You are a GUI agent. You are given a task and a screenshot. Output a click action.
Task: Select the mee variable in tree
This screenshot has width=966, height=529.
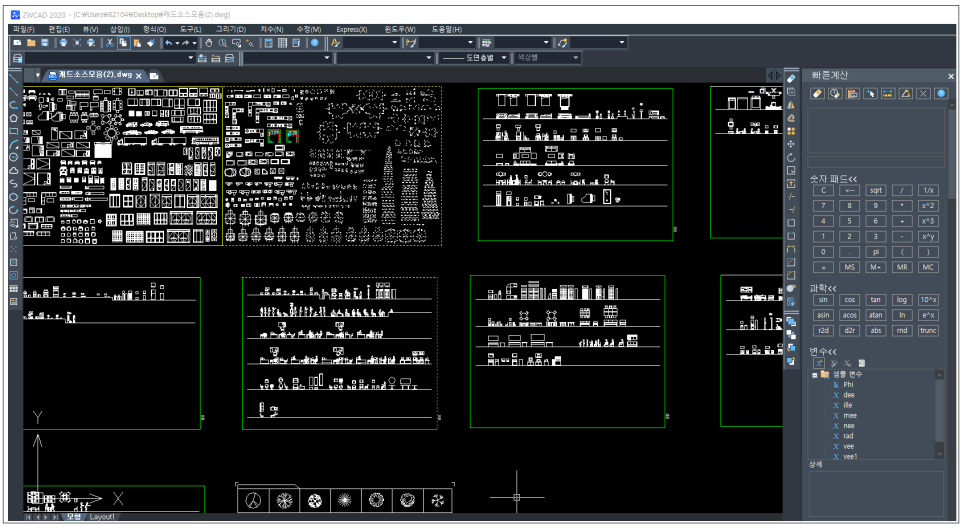850,416
